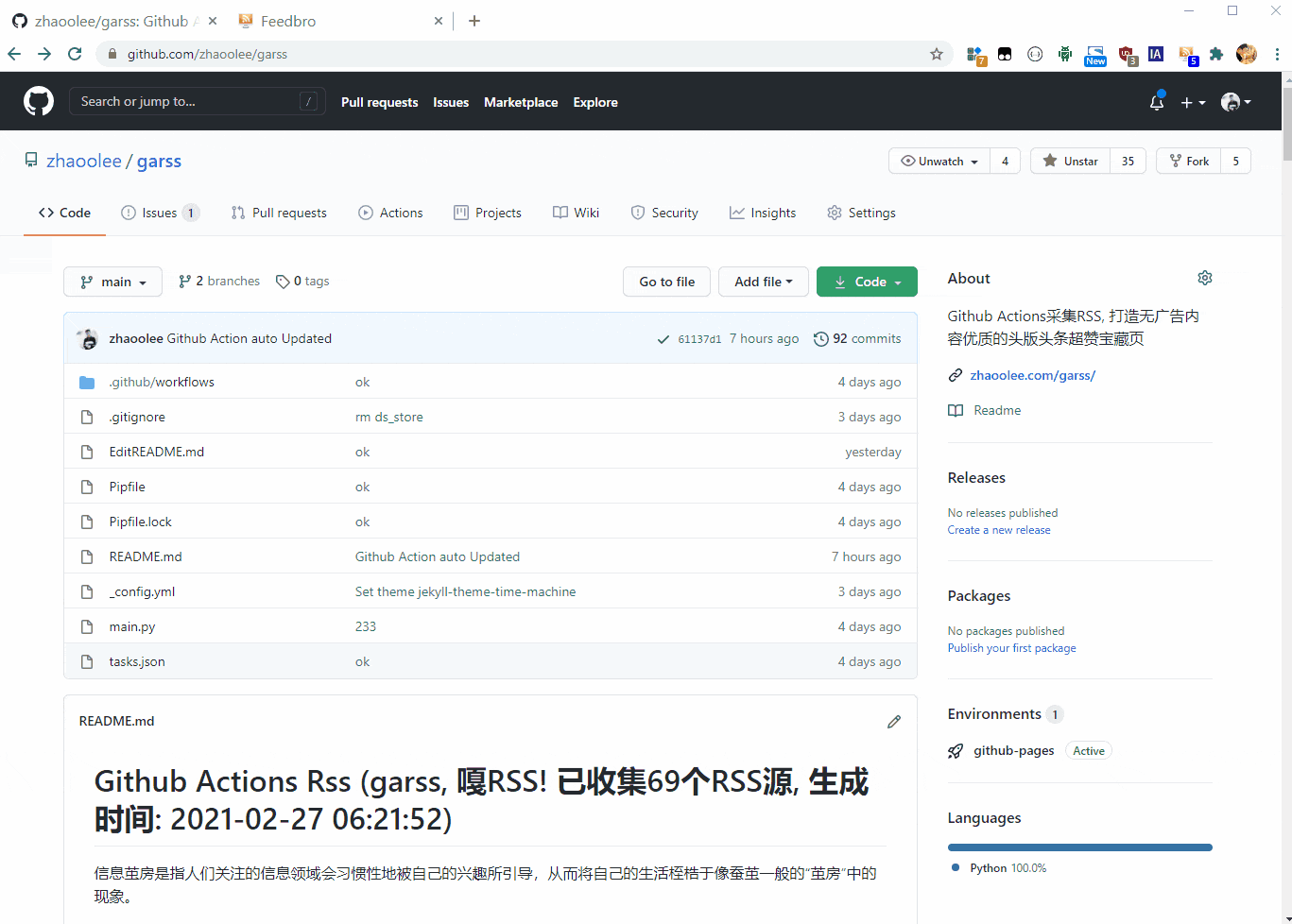
Task: Open the zhaoolee.com/garss/ link
Action: [1032, 375]
